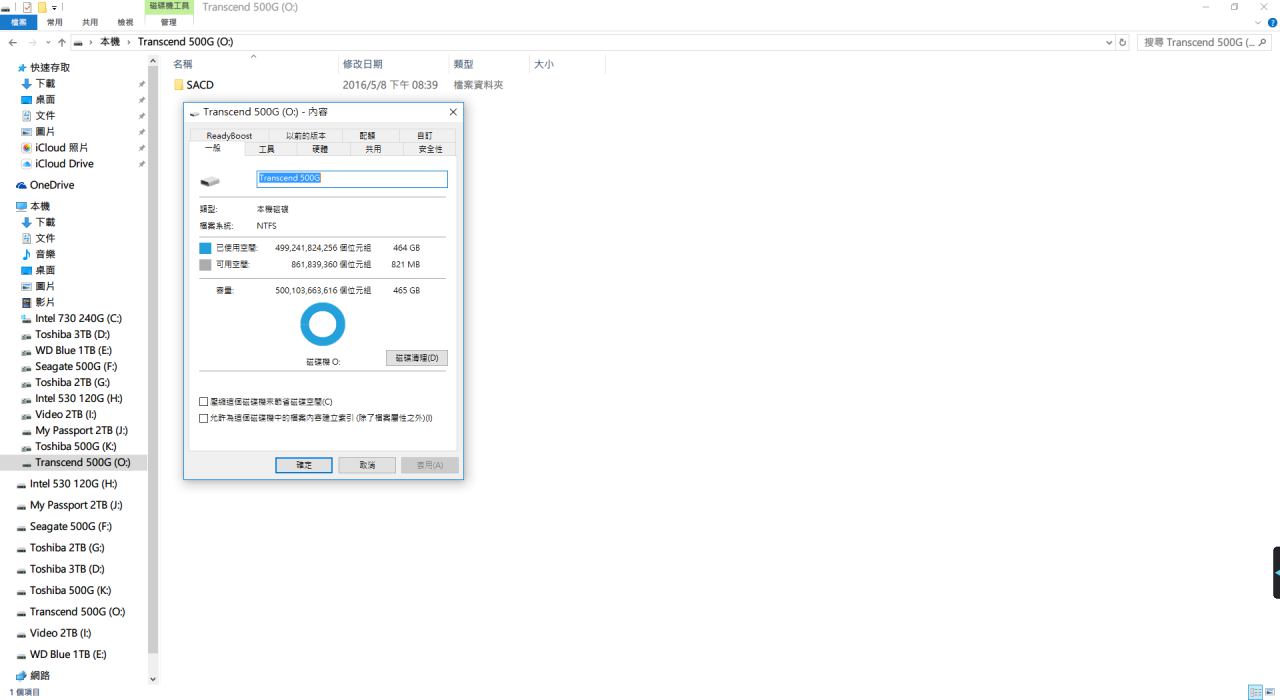Go up one folder level with Up arrow

tap(61, 42)
